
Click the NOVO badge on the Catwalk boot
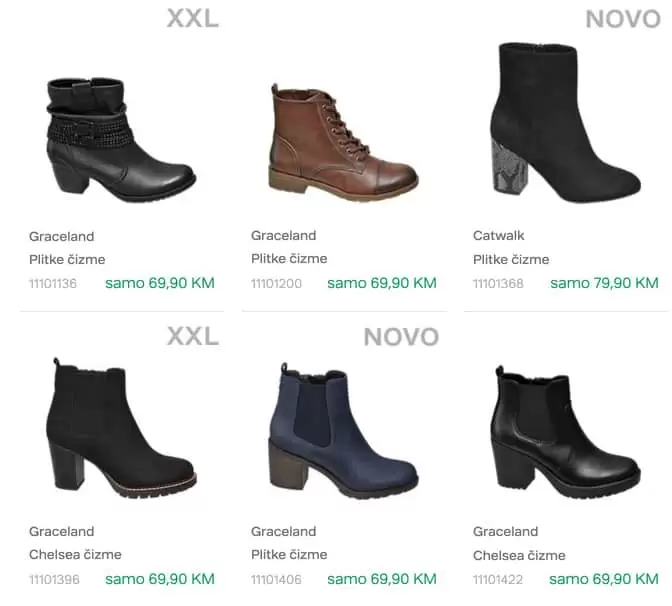point(623,19)
